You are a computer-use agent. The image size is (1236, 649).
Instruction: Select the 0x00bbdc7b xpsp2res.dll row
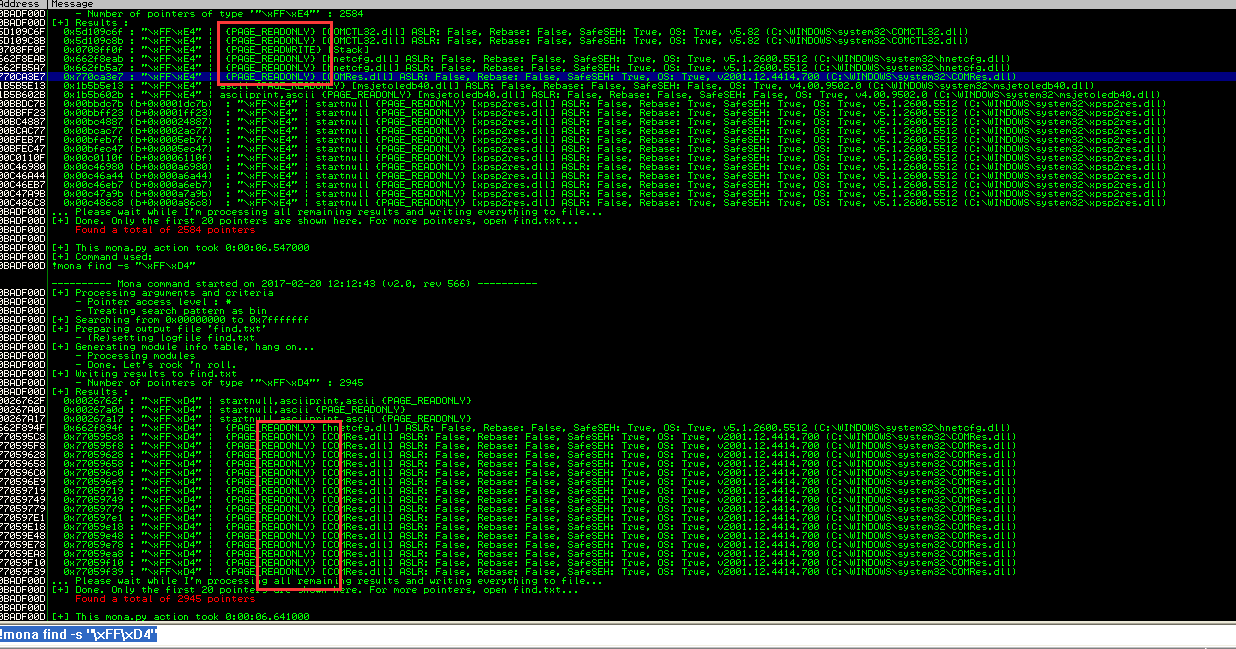click(500, 103)
